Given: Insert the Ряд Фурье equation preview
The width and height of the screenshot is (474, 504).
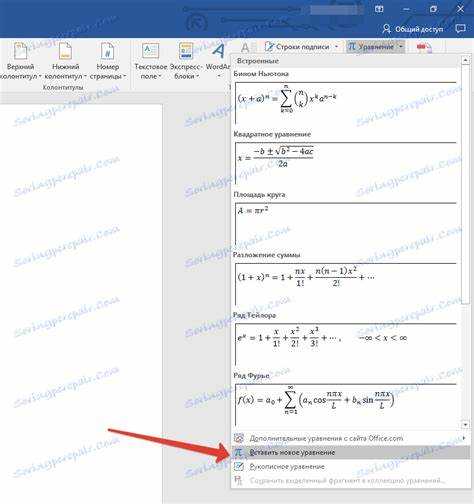Looking at the screenshot, I should pos(345,404).
